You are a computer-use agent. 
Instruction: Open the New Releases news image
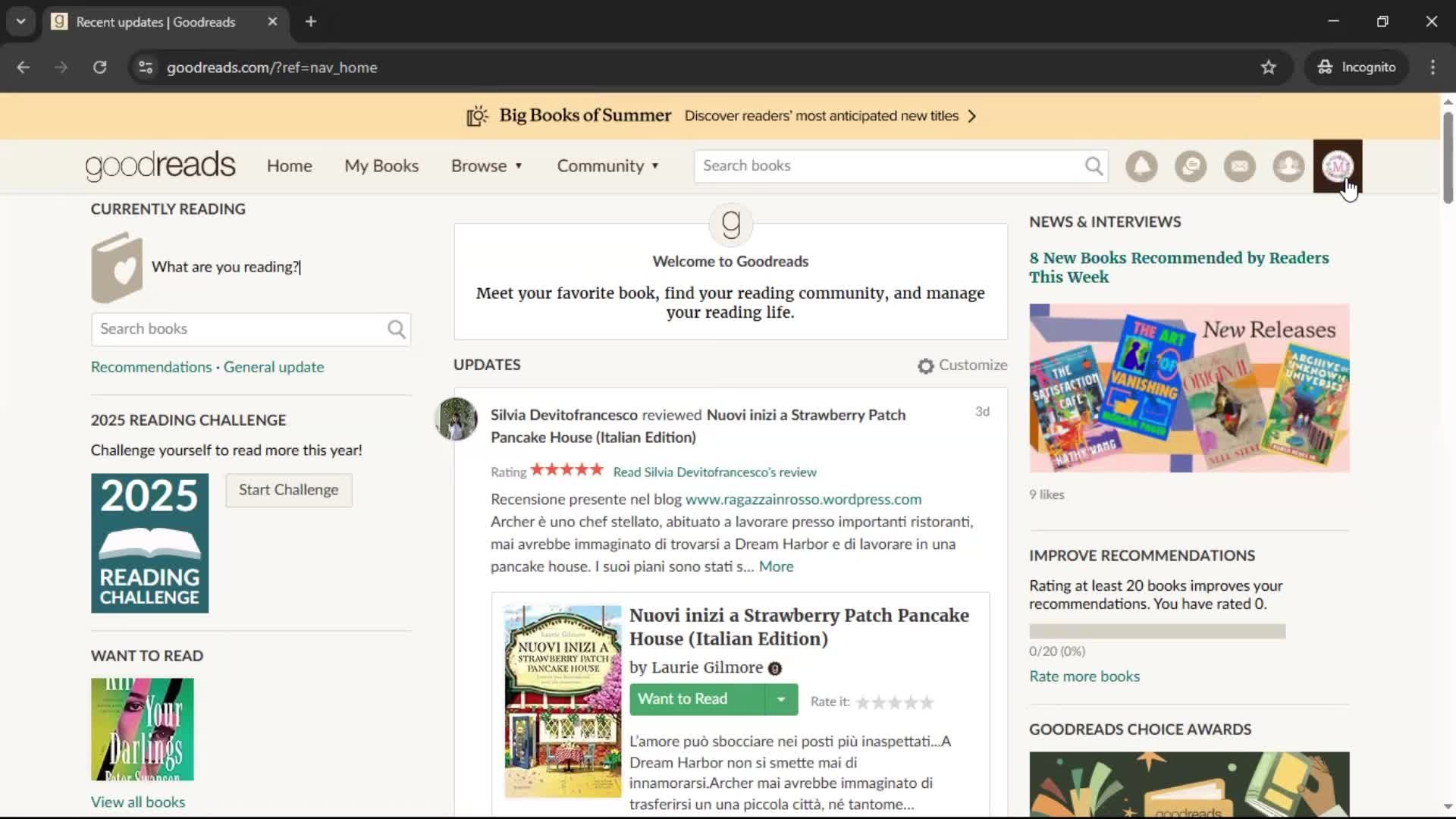coord(1189,388)
